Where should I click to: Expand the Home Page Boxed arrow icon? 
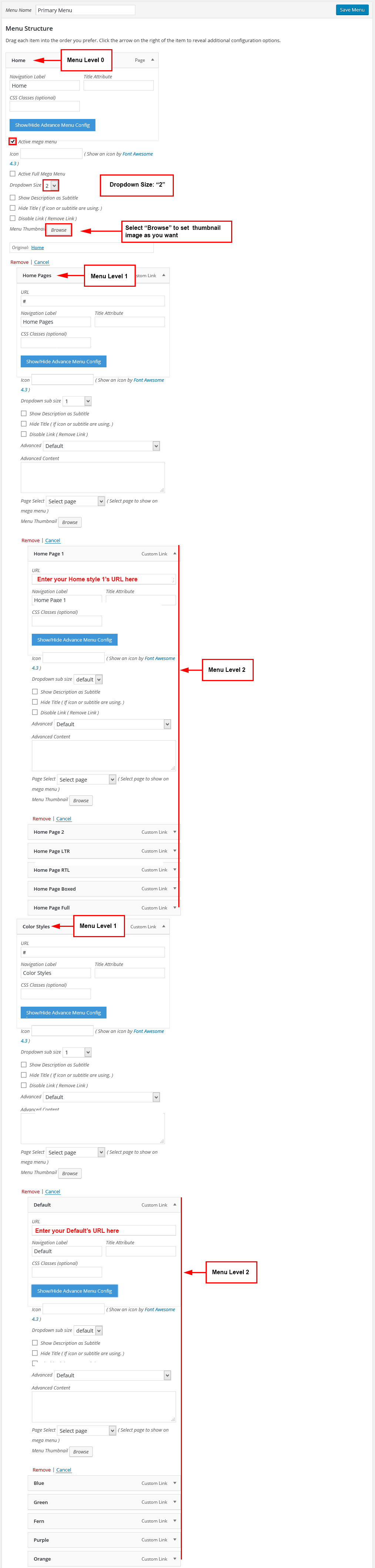175,888
